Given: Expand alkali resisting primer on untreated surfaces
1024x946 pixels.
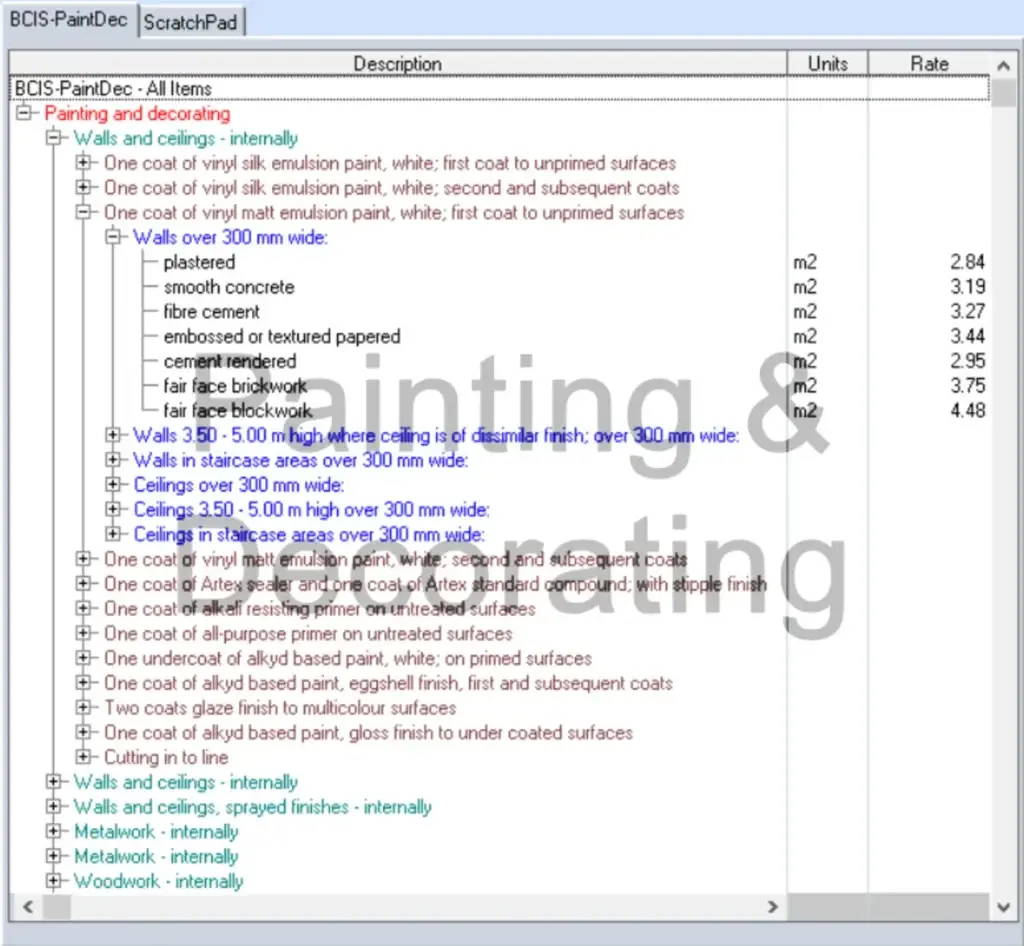Looking at the screenshot, I should tap(83, 608).
